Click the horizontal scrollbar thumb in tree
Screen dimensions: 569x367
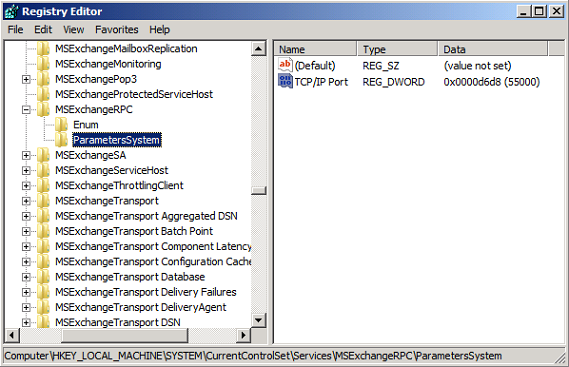pyautogui.click(x=124, y=335)
